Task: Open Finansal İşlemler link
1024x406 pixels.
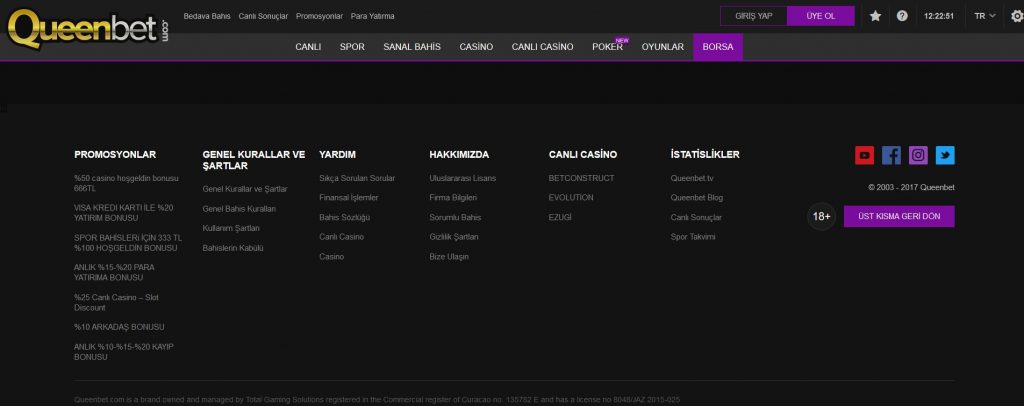Action: click(x=349, y=197)
